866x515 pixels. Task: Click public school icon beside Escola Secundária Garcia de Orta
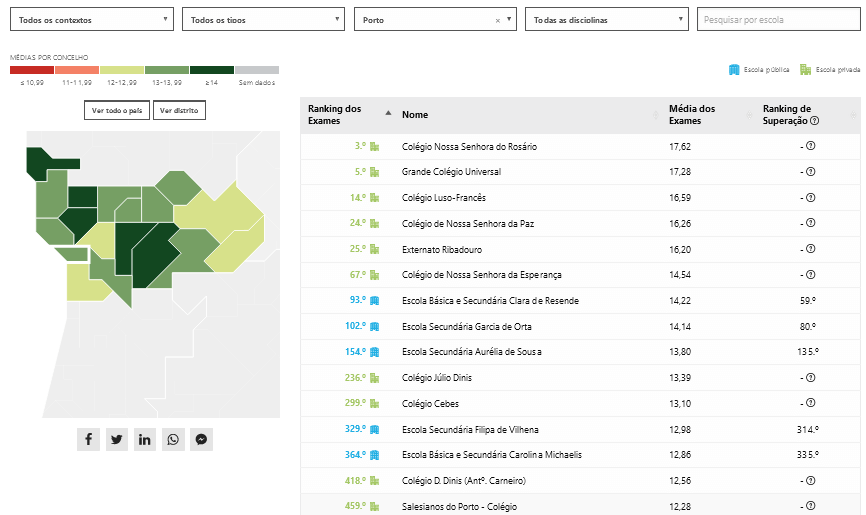[375, 326]
